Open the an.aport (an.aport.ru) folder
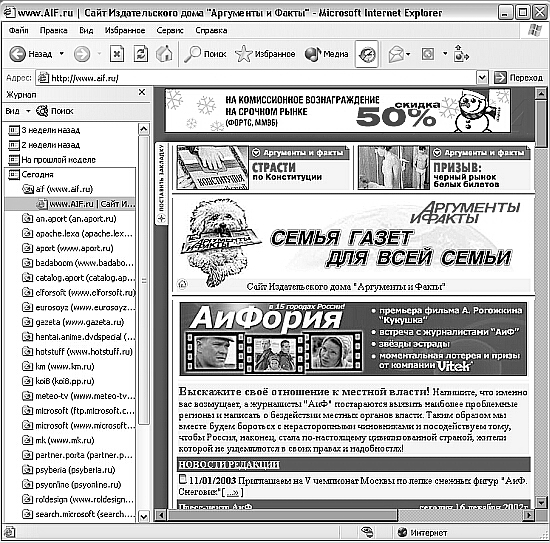This screenshot has height=543, width=550. [69, 219]
